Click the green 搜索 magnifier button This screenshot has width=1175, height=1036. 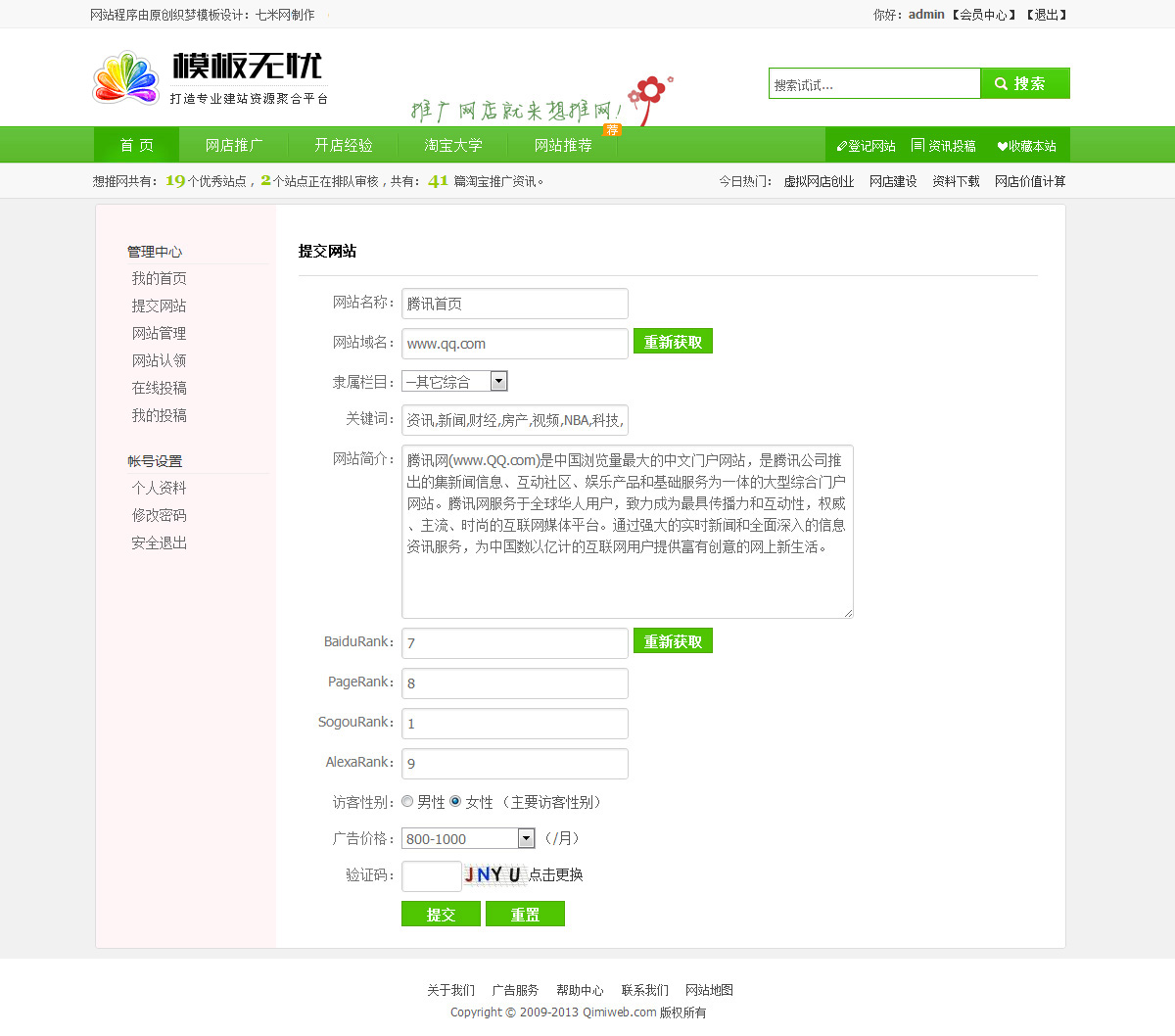1024,84
